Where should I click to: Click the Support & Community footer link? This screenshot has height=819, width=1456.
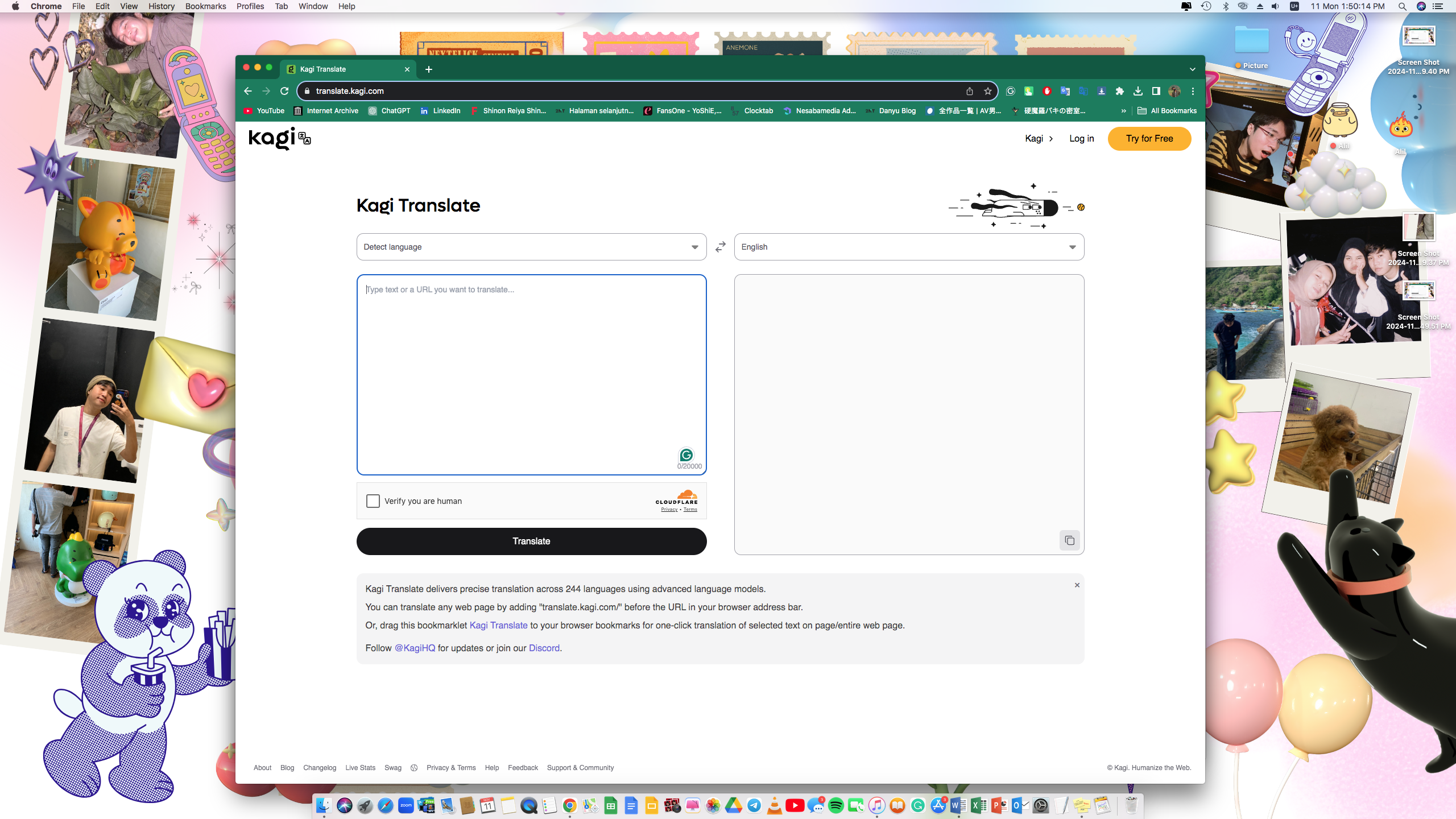click(580, 768)
